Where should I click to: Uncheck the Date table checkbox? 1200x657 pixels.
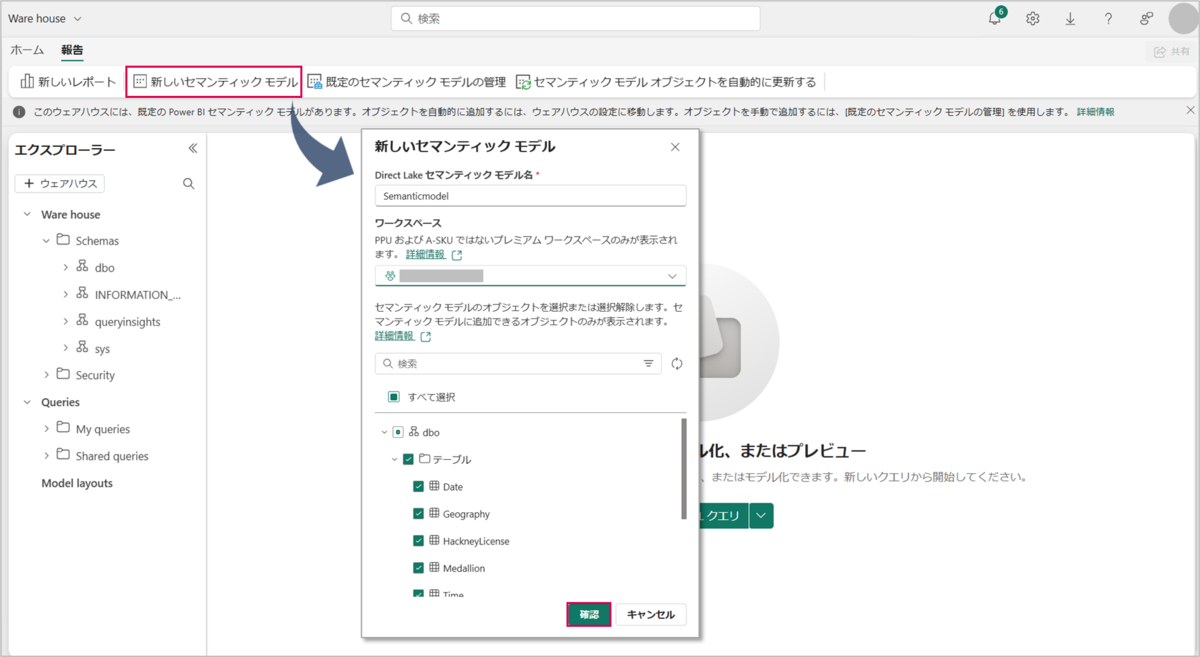[x=418, y=486]
